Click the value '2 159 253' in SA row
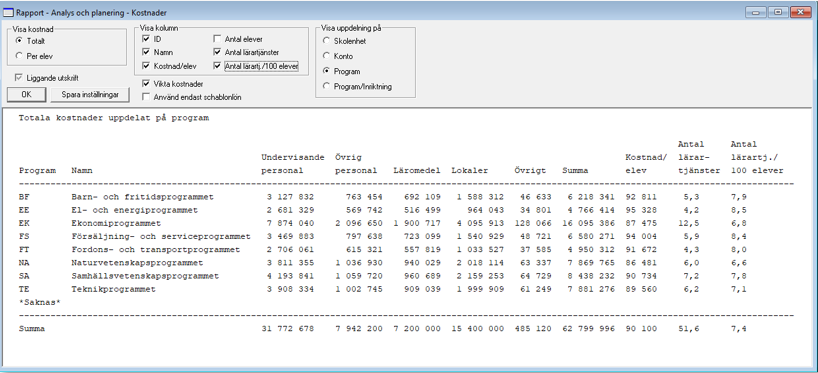Image resolution: width=818 pixels, height=373 pixels. click(480, 276)
